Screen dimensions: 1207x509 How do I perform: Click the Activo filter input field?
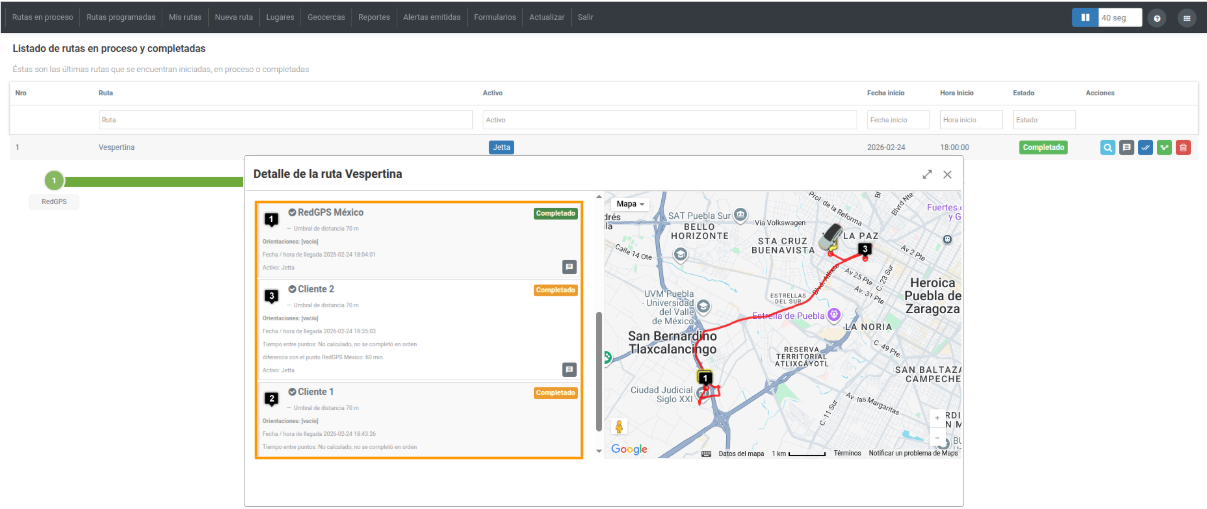(x=670, y=119)
